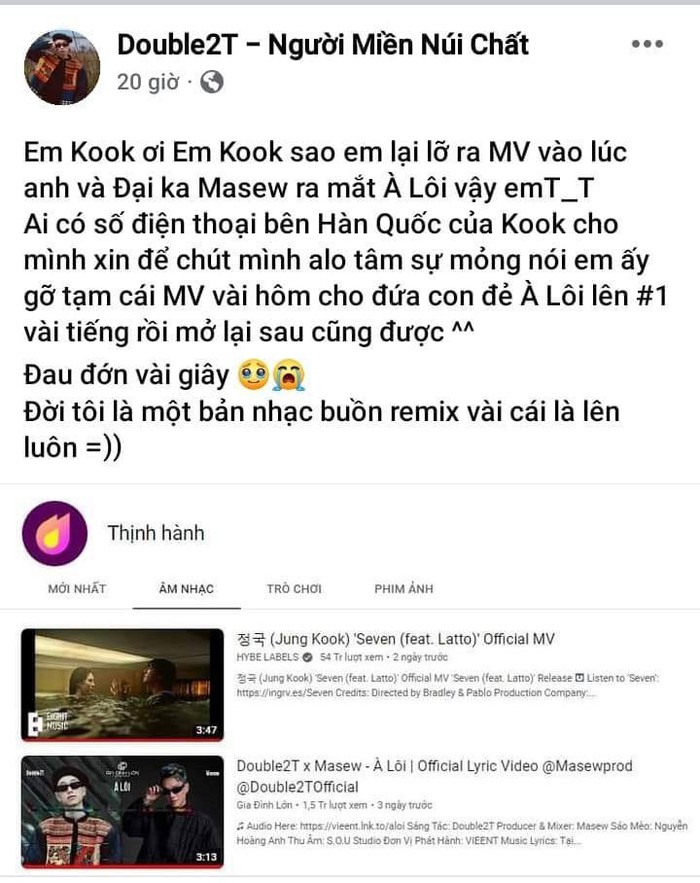700x883 pixels.
Task: Click the Double2T profile avatar
Action: click(x=62, y=67)
